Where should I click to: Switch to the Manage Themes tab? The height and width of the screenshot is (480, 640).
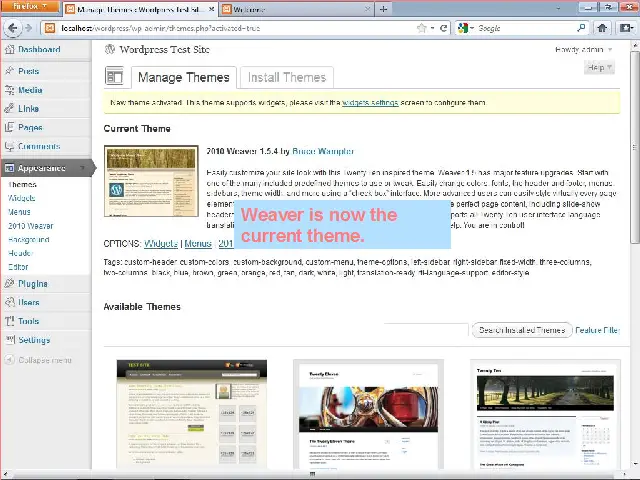(x=184, y=78)
